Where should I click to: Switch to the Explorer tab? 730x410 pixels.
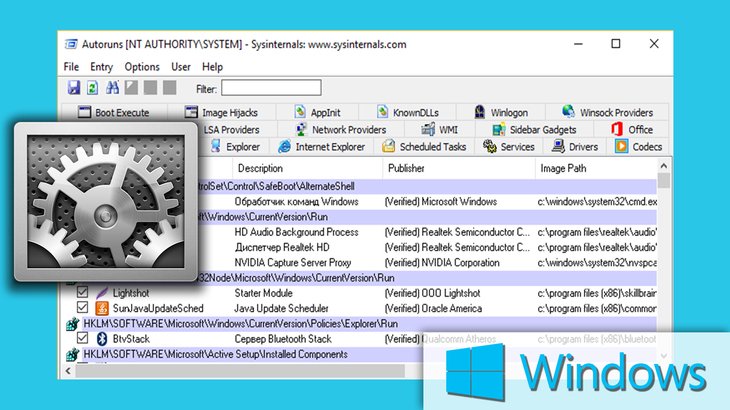[235, 147]
